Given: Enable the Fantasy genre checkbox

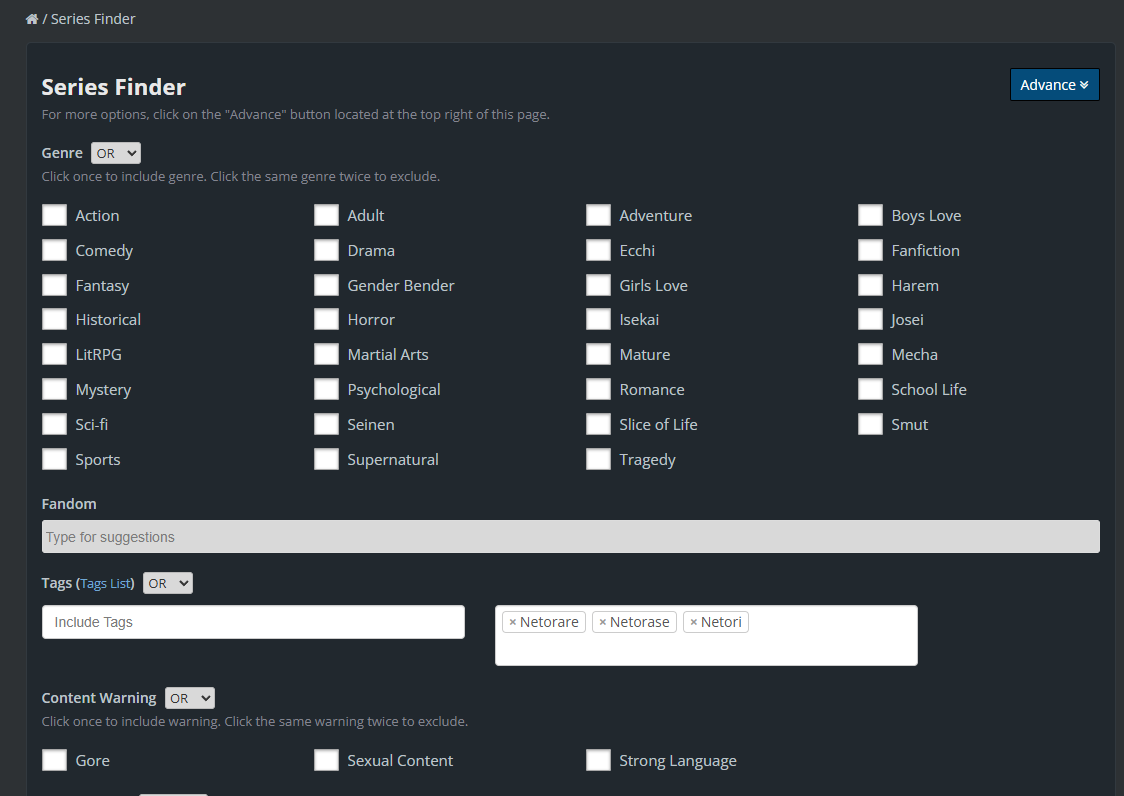Looking at the screenshot, I should [55, 285].
